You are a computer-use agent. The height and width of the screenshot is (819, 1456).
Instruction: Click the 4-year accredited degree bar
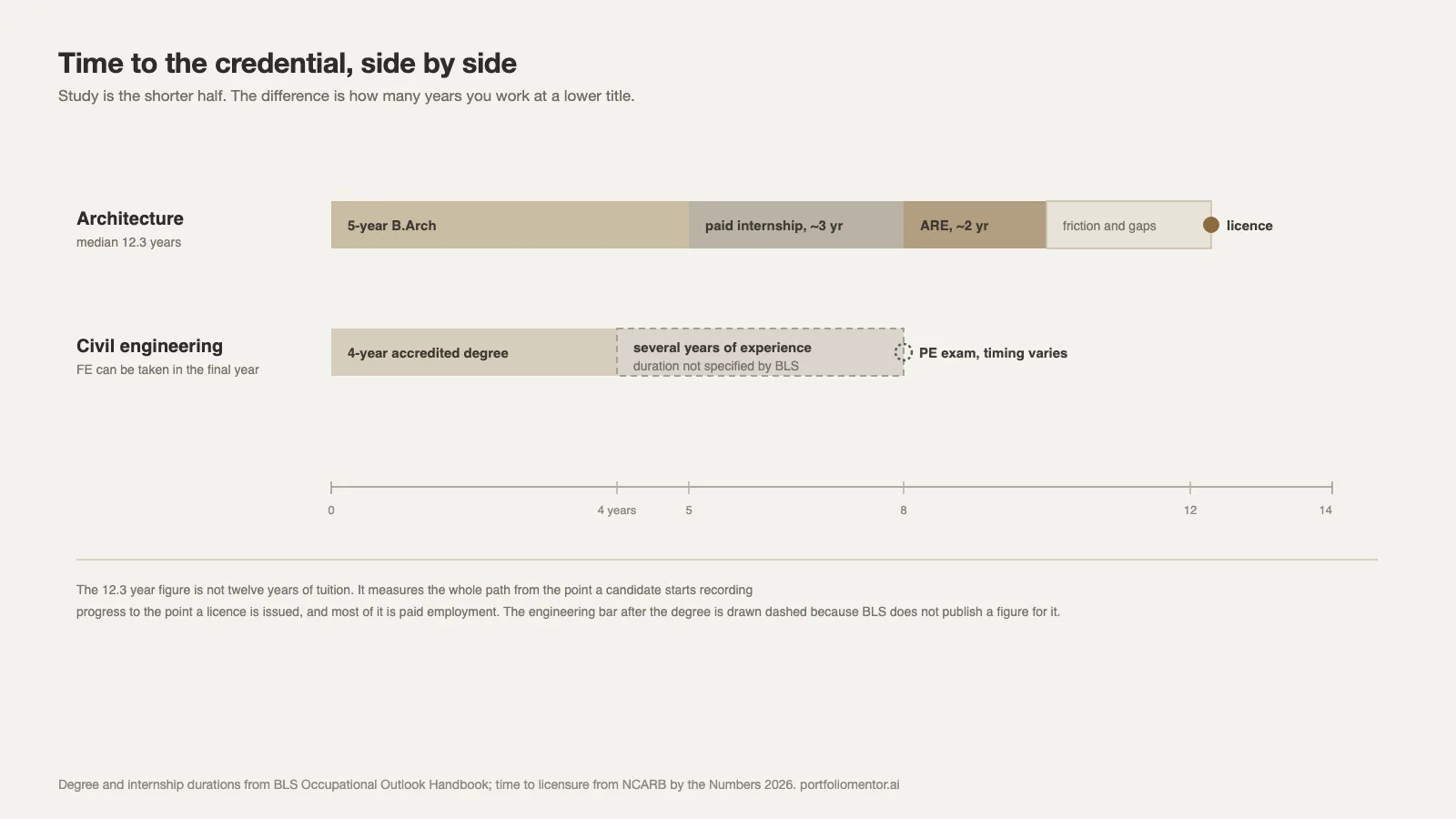point(474,352)
